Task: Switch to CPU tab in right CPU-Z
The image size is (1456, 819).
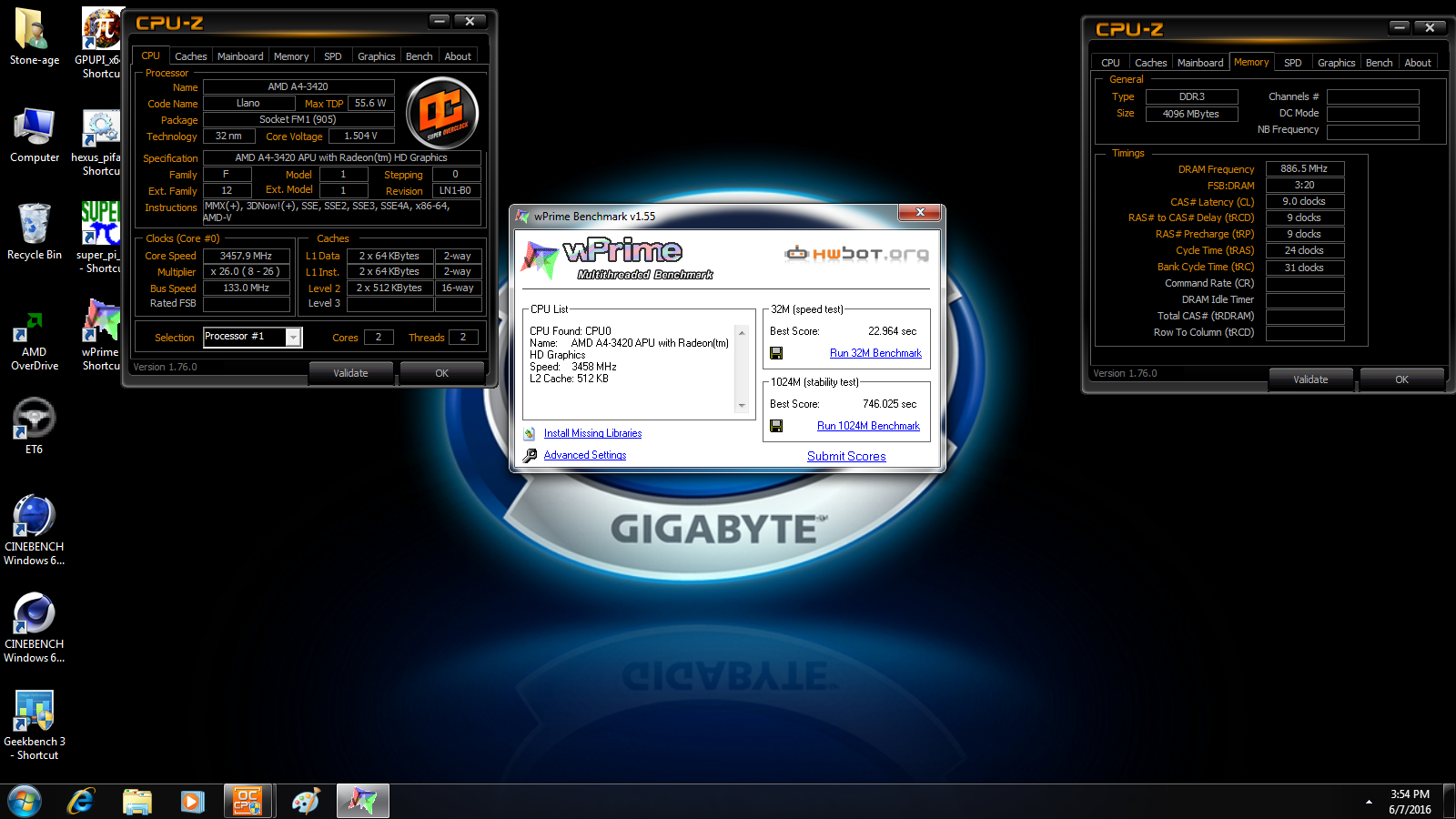Action: [1110, 63]
